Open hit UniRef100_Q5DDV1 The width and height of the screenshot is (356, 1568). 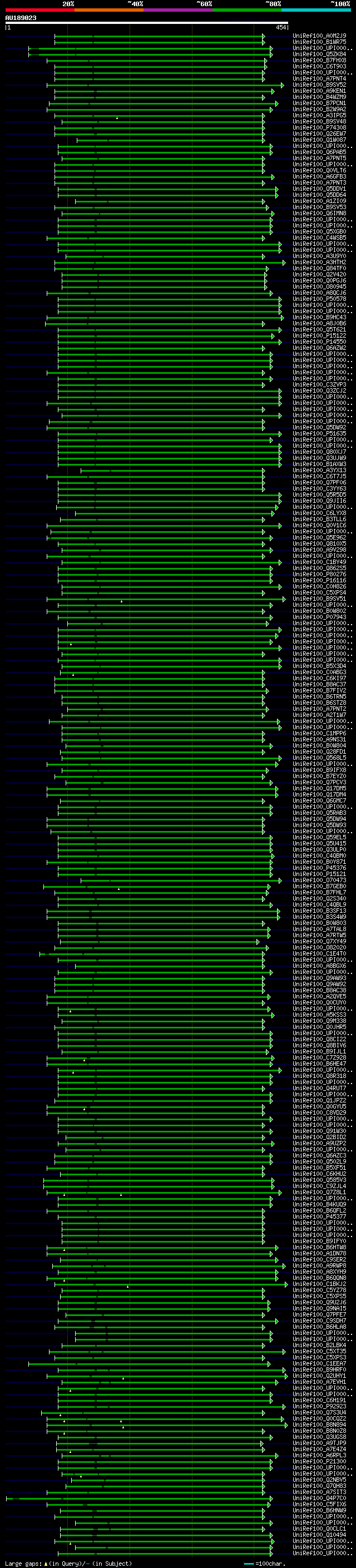click(x=319, y=189)
